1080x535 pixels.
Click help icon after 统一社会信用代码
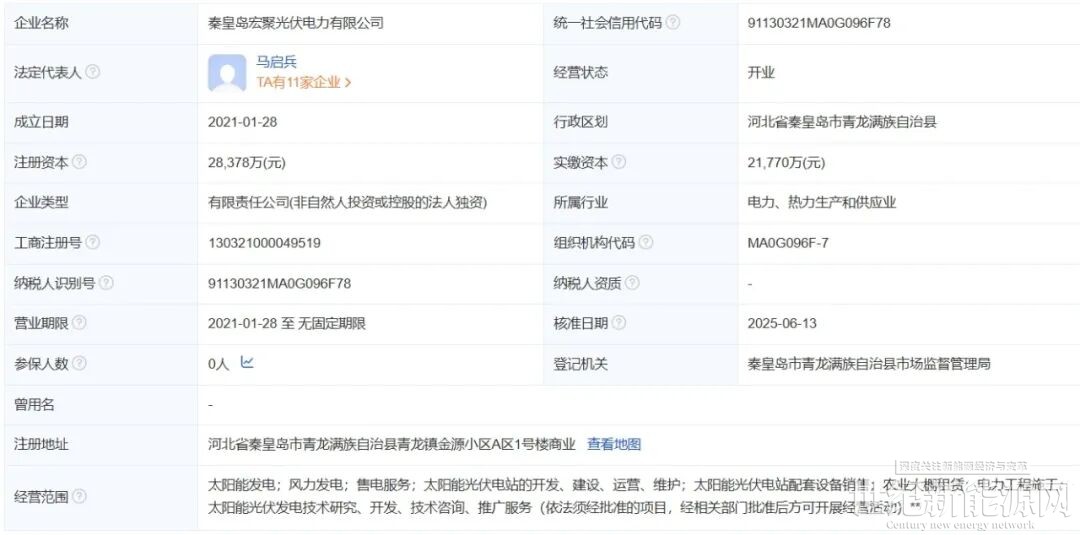tap(673, 22)
